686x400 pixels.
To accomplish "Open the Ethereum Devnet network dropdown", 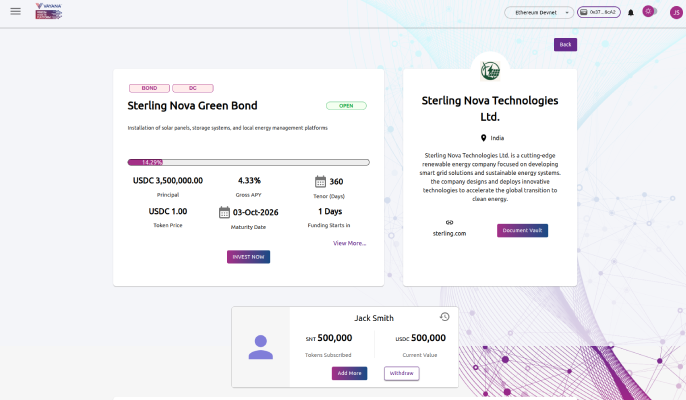I will click(539, 12).
